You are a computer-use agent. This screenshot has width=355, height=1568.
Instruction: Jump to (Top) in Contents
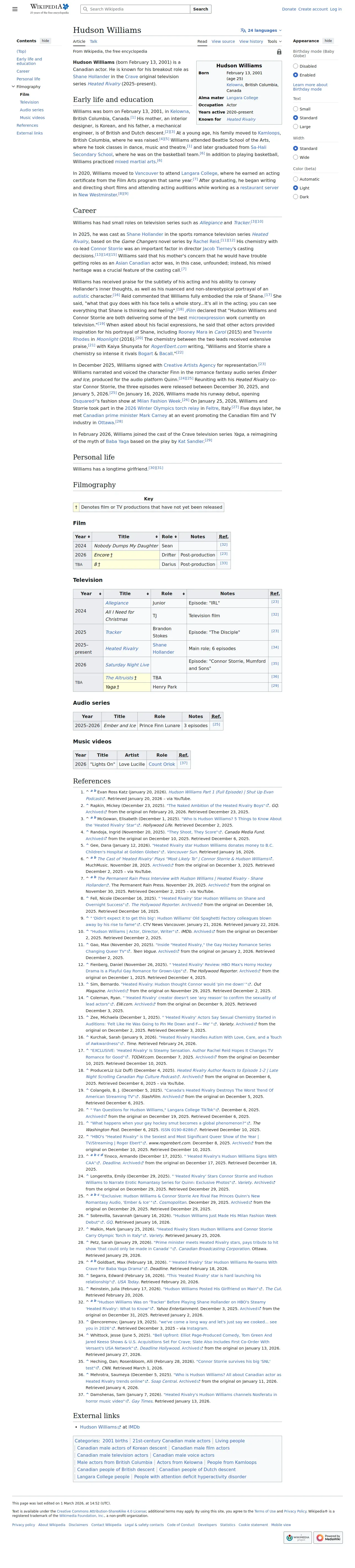tap(21, 52)
